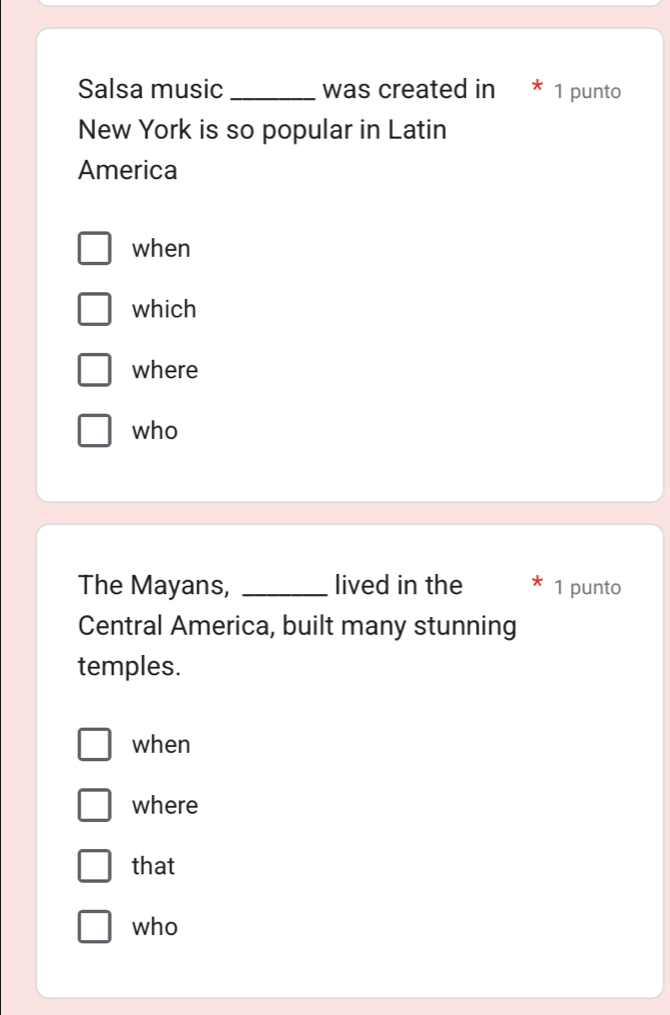This screenshot has width=670, height=1015.
Task: Tick 'where' checkbox in the Mayans question
Action: pyautogui.click(x=95, y=806)
